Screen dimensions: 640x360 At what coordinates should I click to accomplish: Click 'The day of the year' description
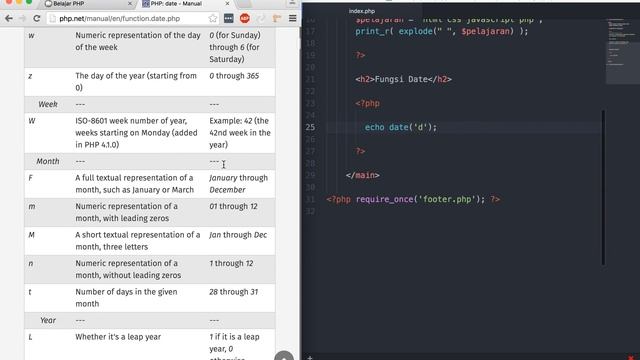[x=136, y=82]
